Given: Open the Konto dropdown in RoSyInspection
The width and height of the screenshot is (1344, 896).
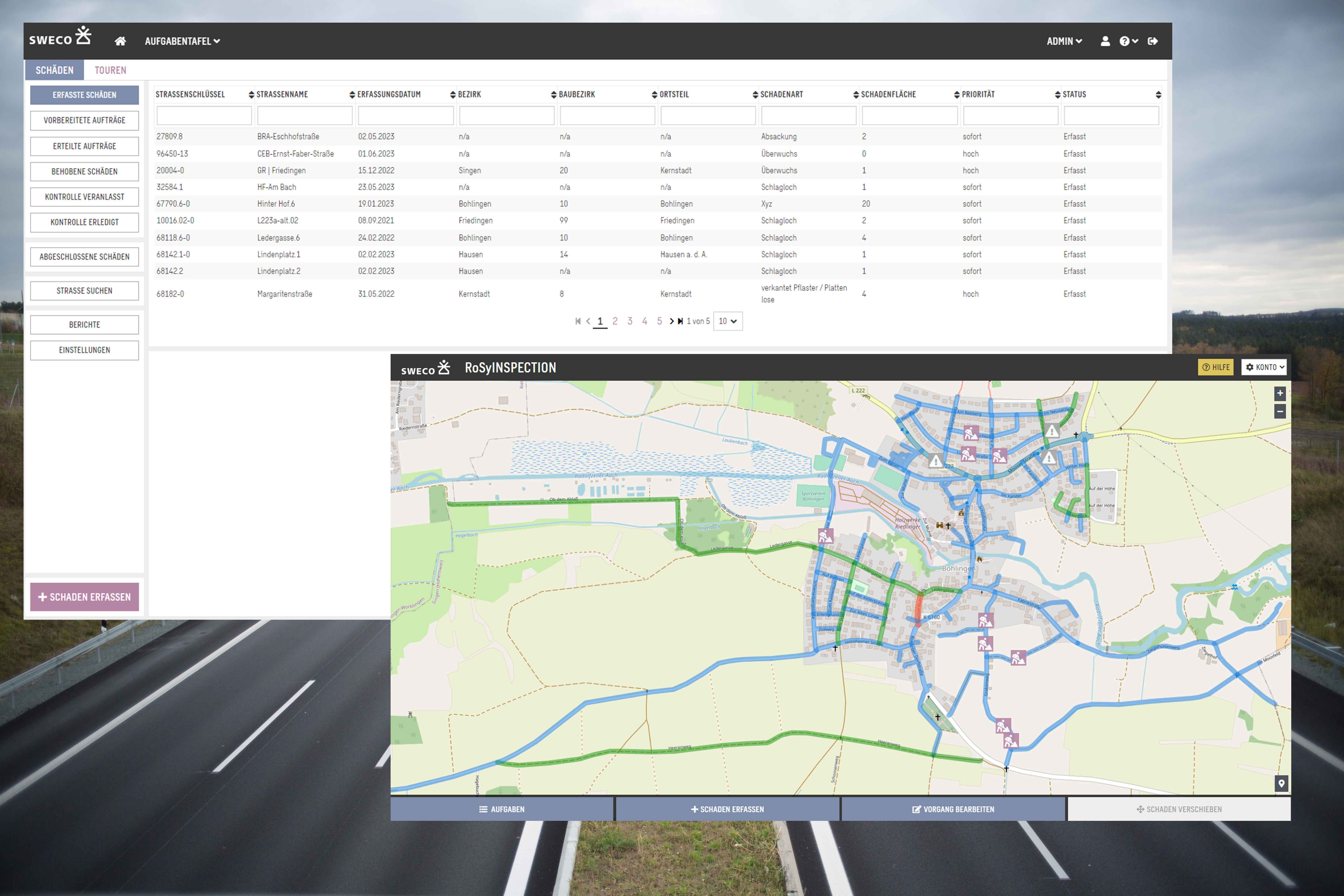Looking at the screenshot, I should click(1263, 367).
